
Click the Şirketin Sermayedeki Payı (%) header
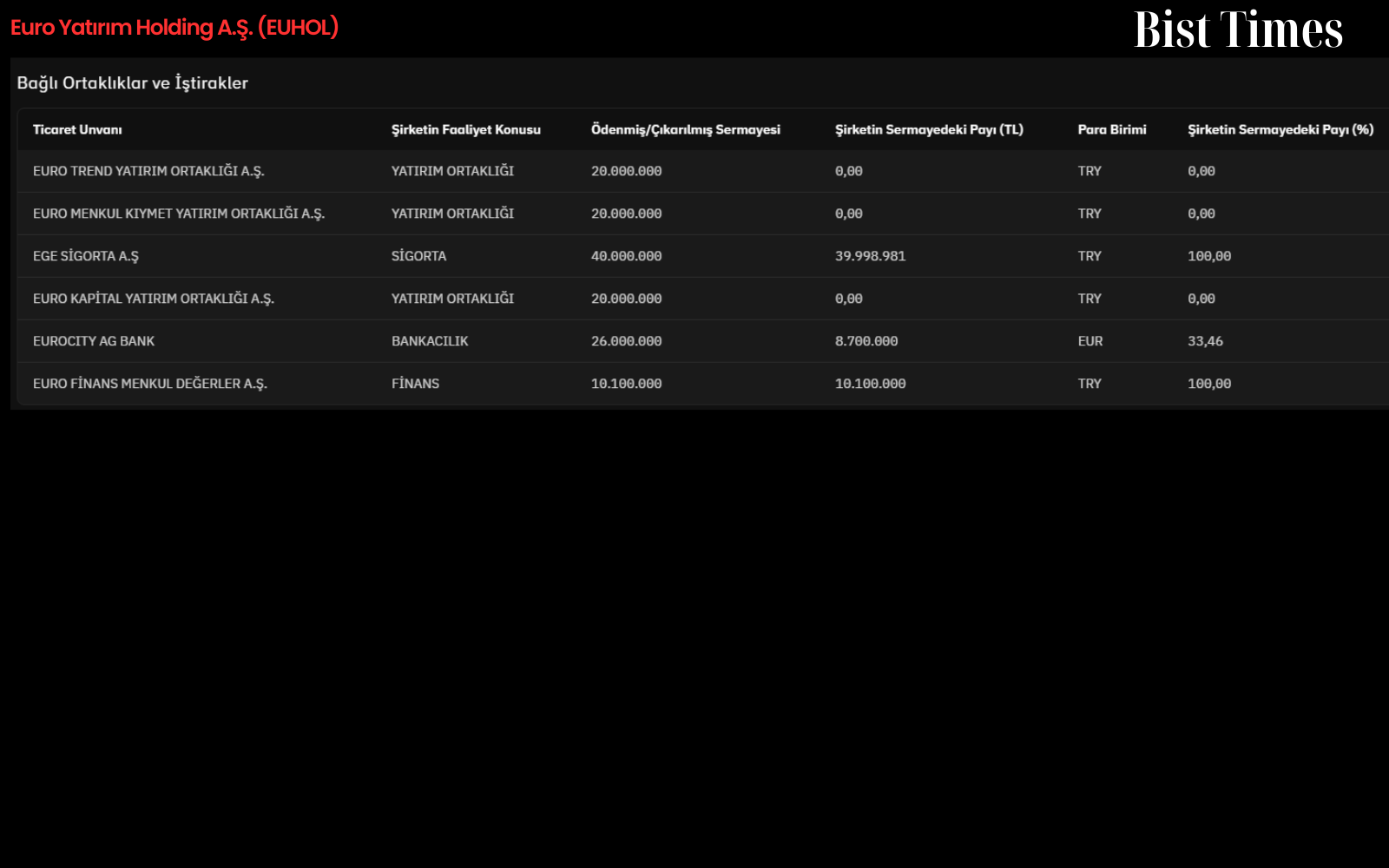(x=1280, y=129)
